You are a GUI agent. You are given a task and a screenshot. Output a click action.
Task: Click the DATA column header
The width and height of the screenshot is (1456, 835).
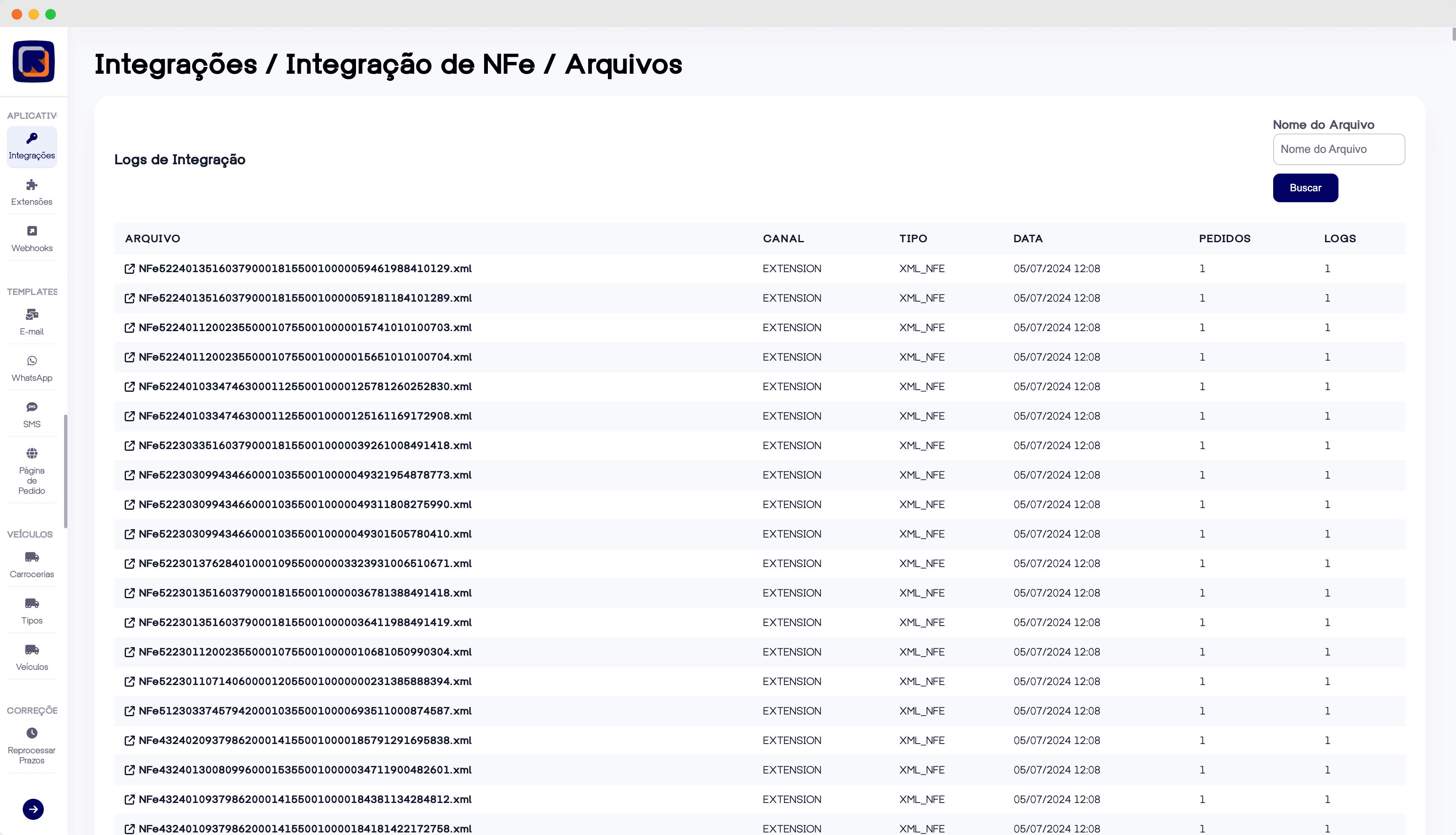[1028, 238]
